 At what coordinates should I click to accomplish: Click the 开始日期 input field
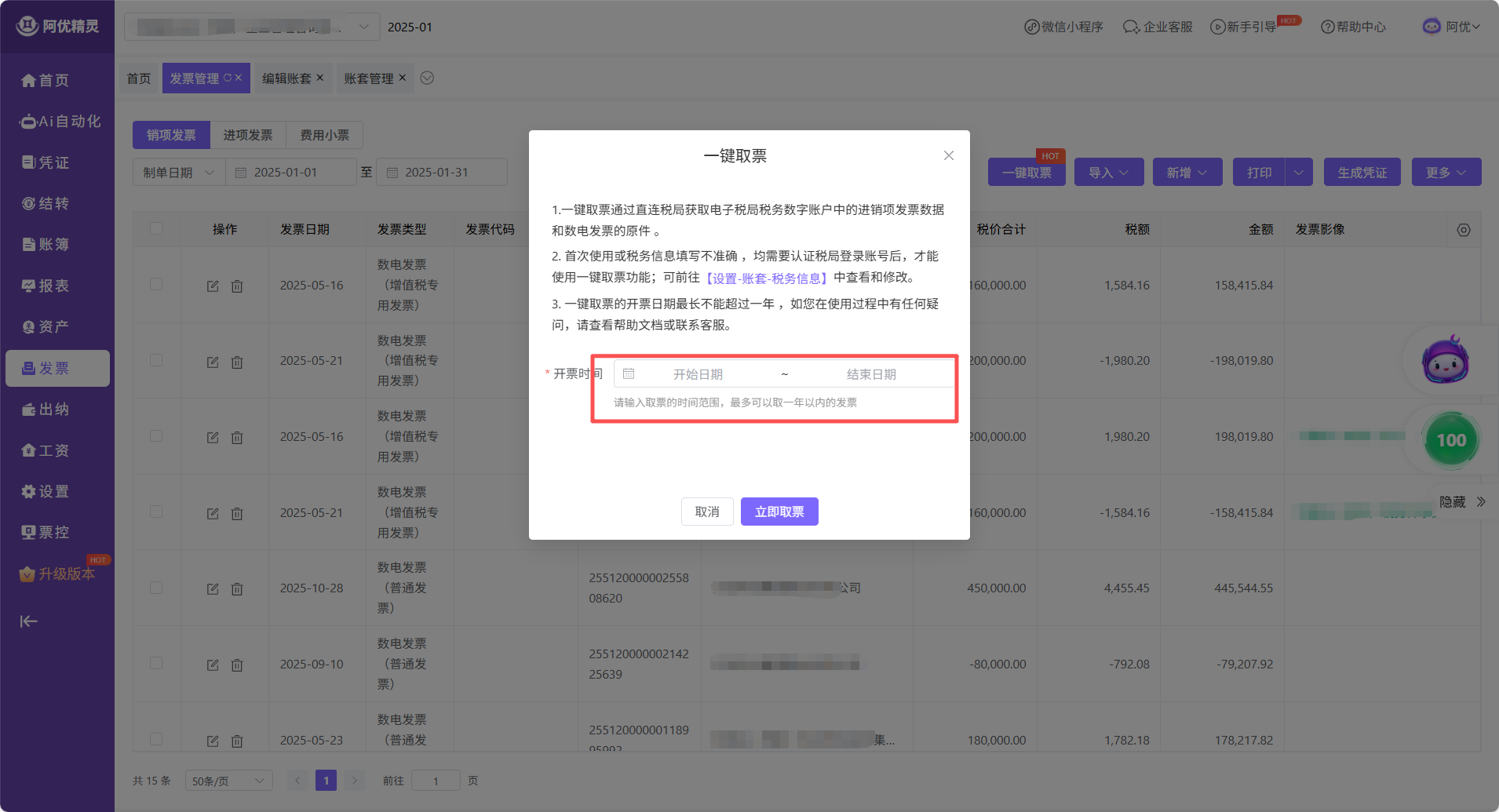click(x=698, y=374)
